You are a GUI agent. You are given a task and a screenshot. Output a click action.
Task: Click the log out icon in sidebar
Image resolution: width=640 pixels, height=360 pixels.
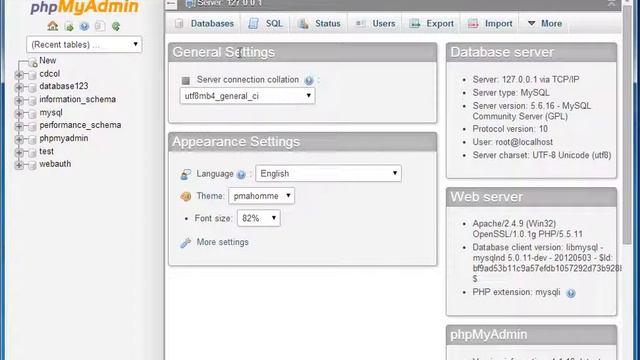click(69, 27)
